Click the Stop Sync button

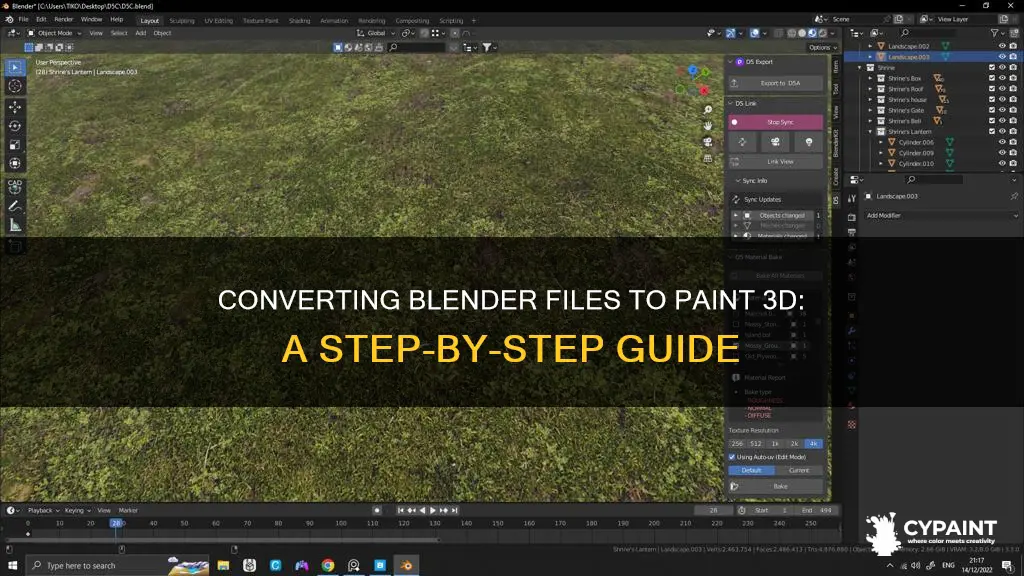point(776,122)
